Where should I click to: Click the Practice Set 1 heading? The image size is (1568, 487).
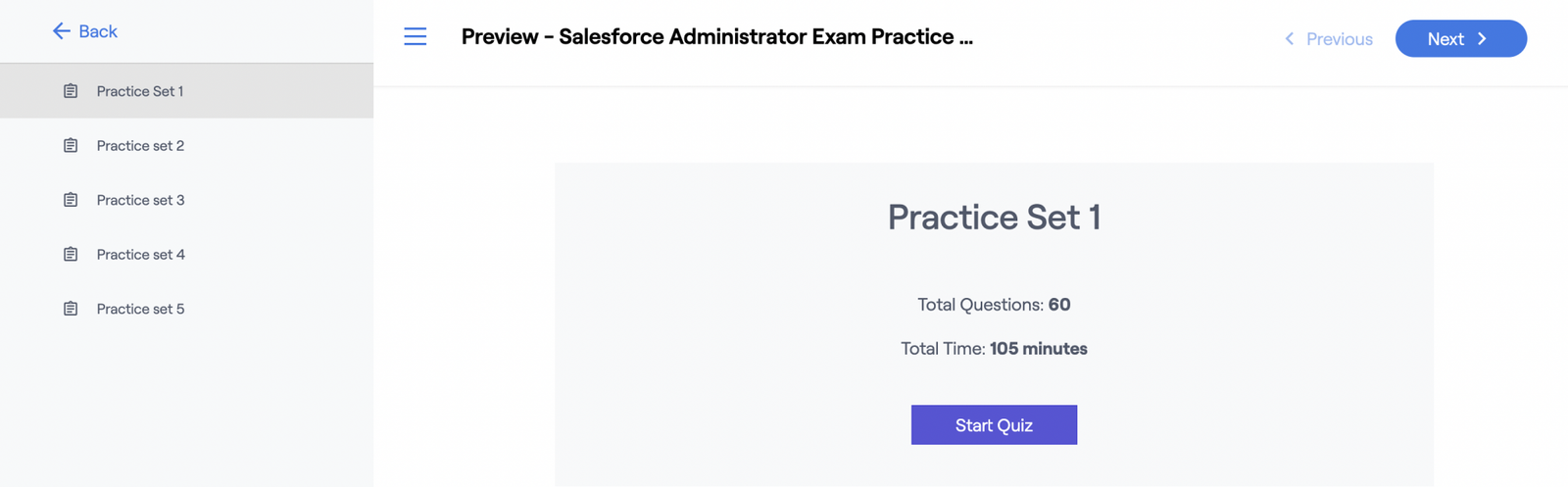click(x=994, y=217)
